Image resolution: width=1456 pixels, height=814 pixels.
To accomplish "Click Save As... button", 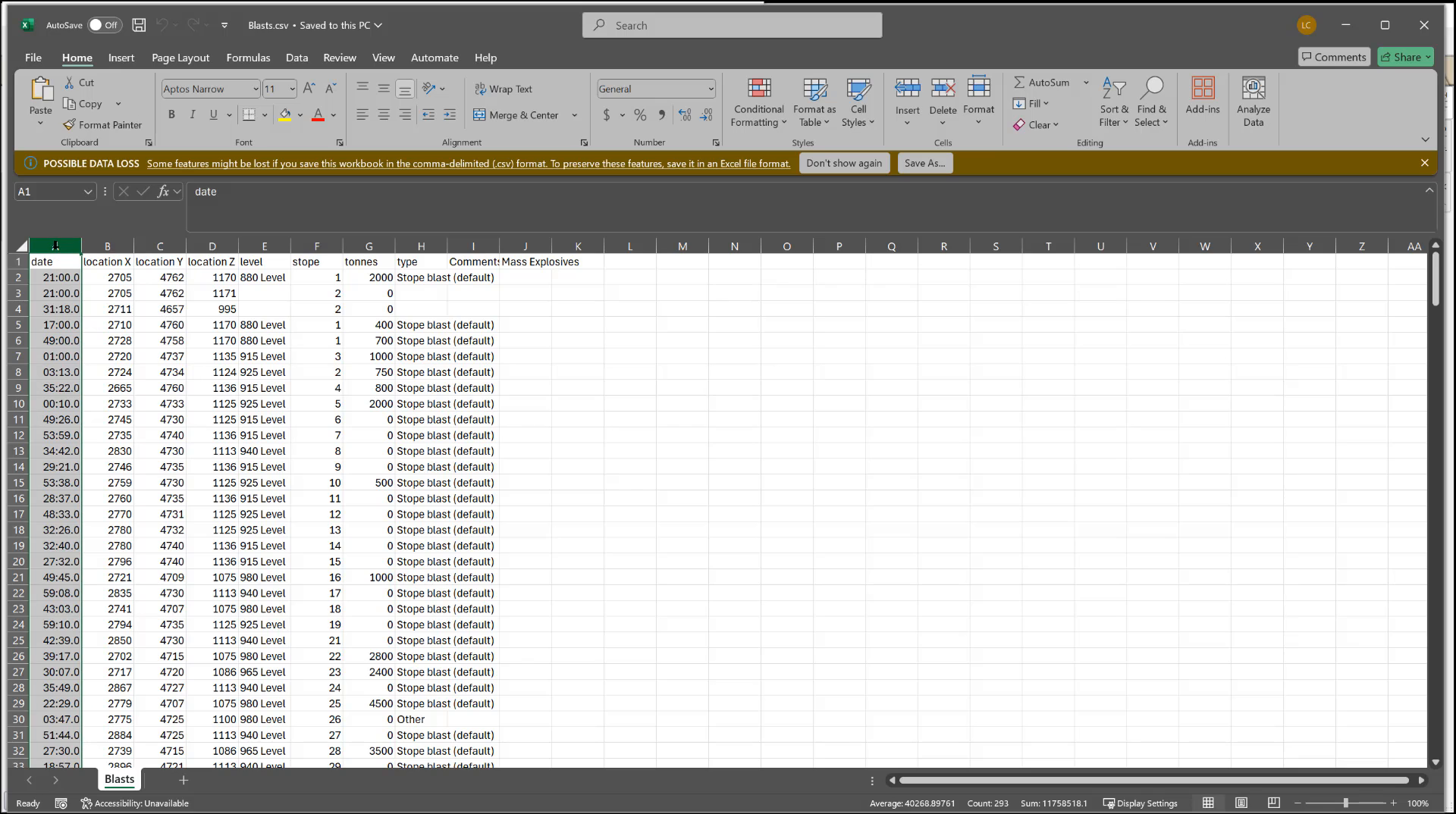I will tap(925, 163).
